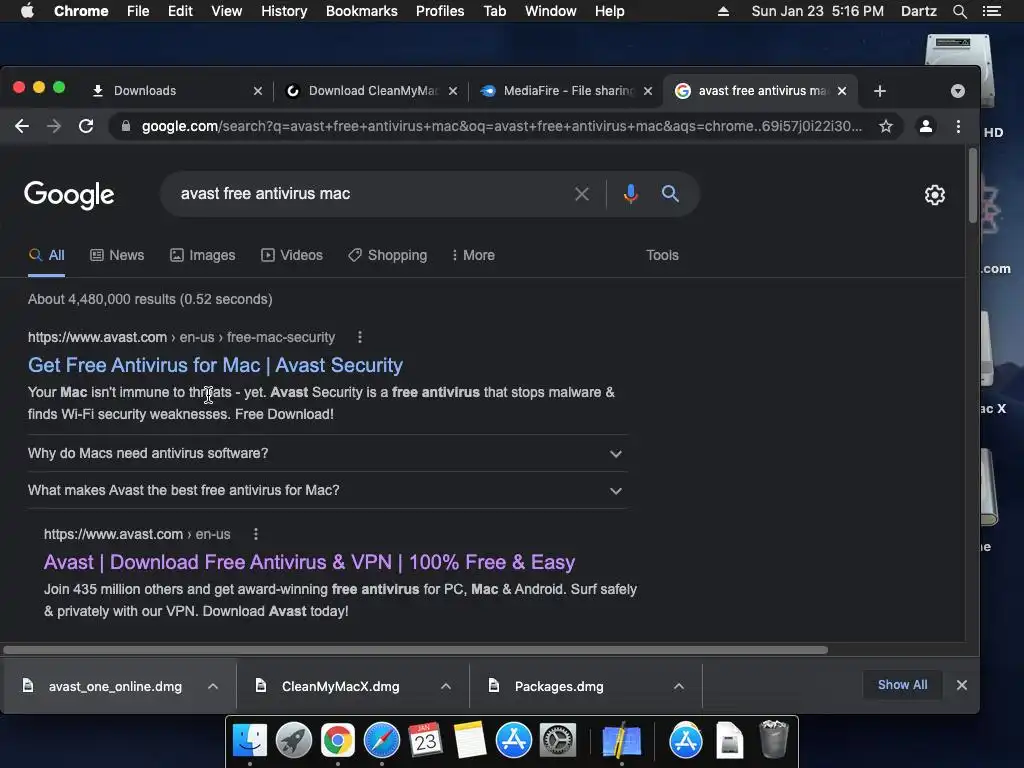This screenshot has height=768, width=1024.
Task: Open options for free-mac-security result
Action: [360, 337]
